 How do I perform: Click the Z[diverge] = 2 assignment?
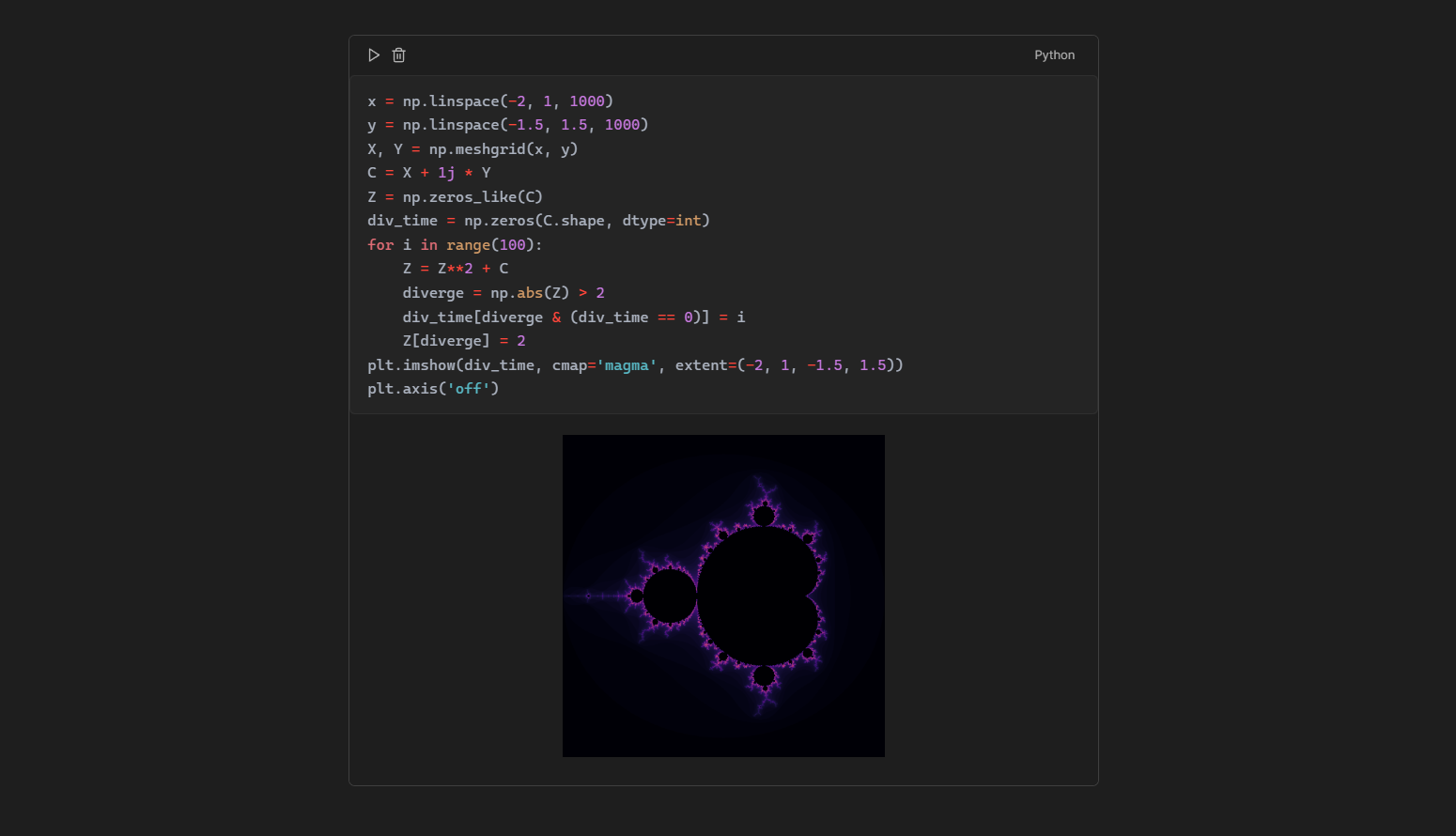[463, 340]
